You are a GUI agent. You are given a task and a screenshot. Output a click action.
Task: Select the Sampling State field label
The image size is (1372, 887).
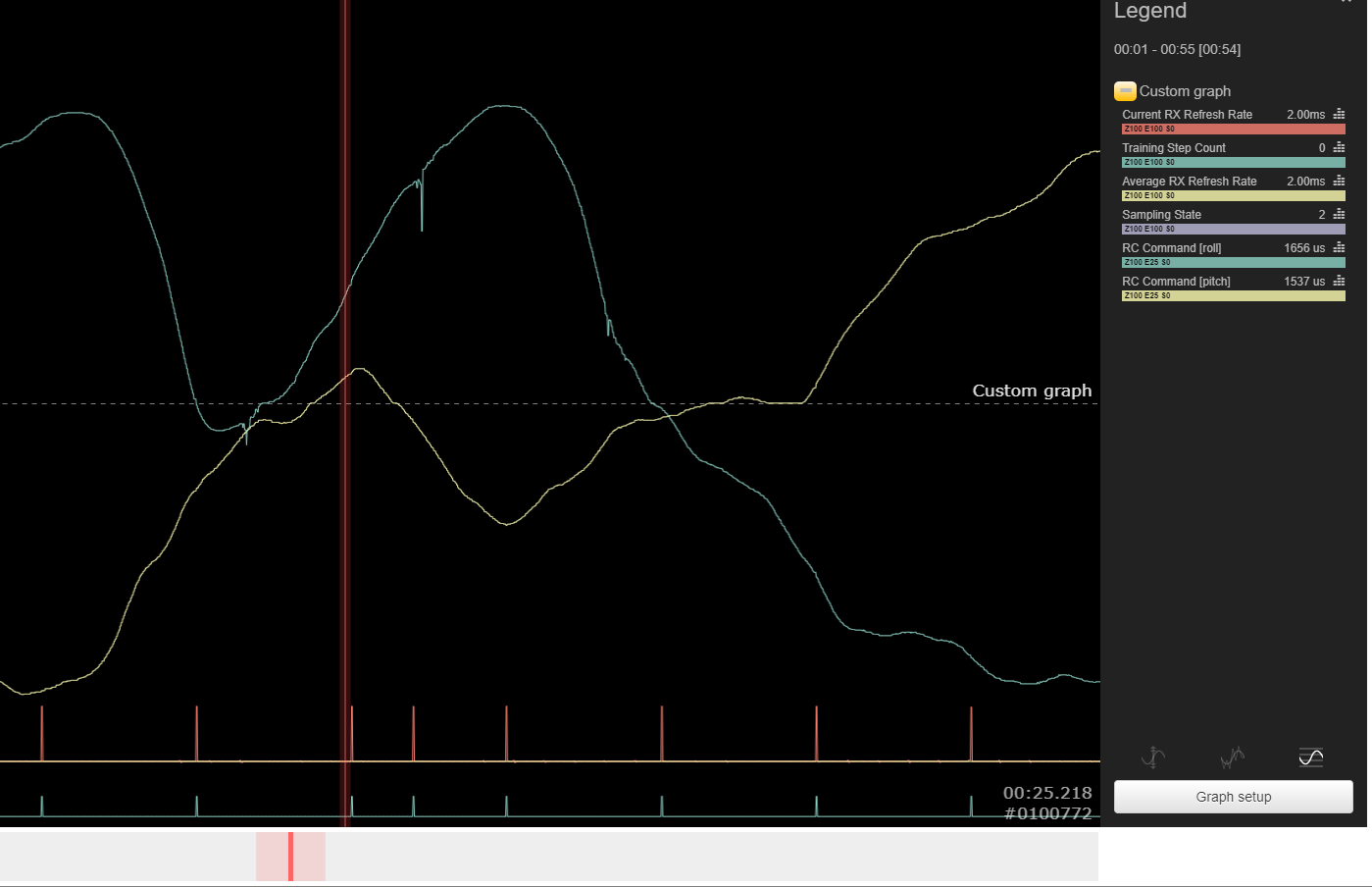tap(1162, 215)
